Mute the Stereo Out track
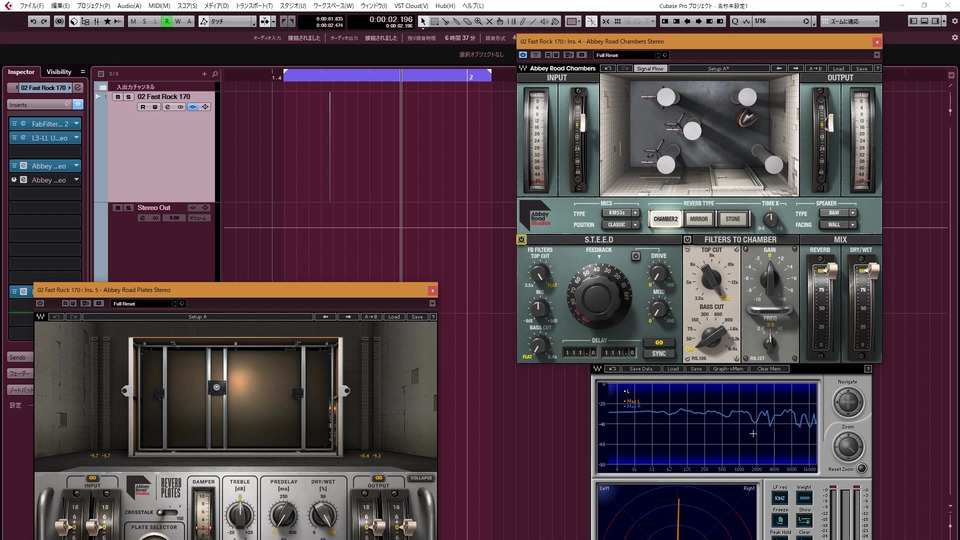Image resolution: width=960 pixels, height=540 pixels. [118, 208]
